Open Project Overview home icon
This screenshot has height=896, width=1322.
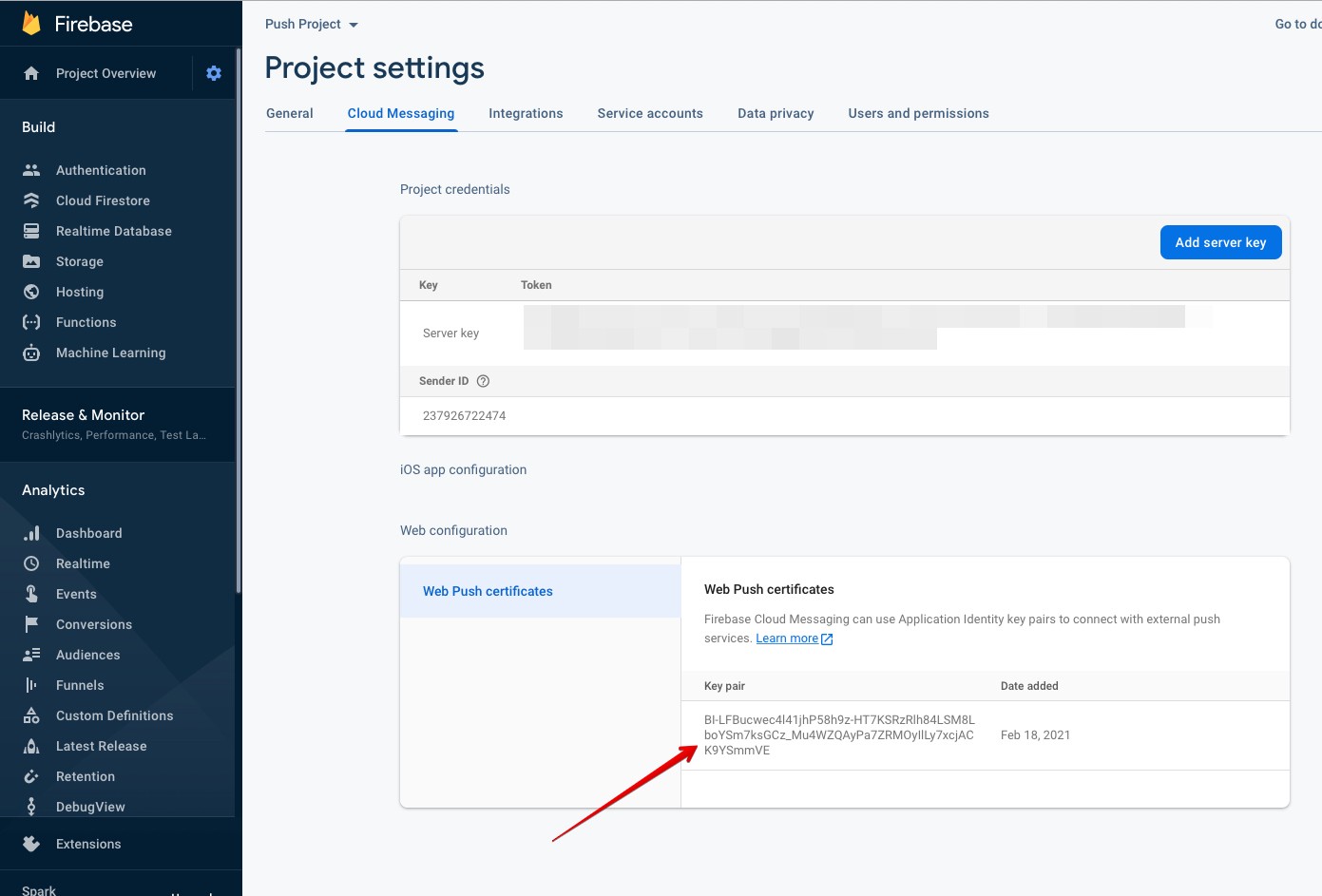tap(31, 73)
